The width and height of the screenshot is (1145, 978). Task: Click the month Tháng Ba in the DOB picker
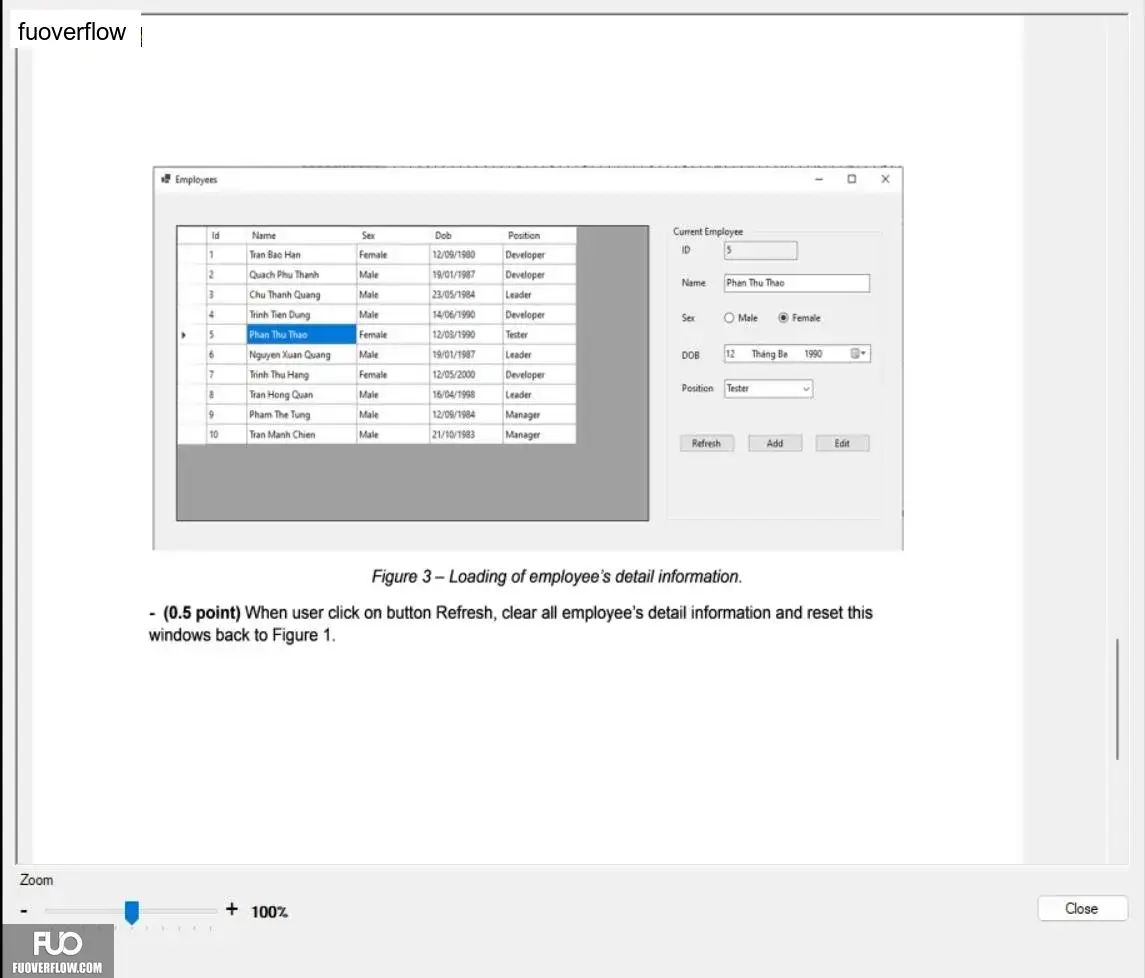coord(770,354)
